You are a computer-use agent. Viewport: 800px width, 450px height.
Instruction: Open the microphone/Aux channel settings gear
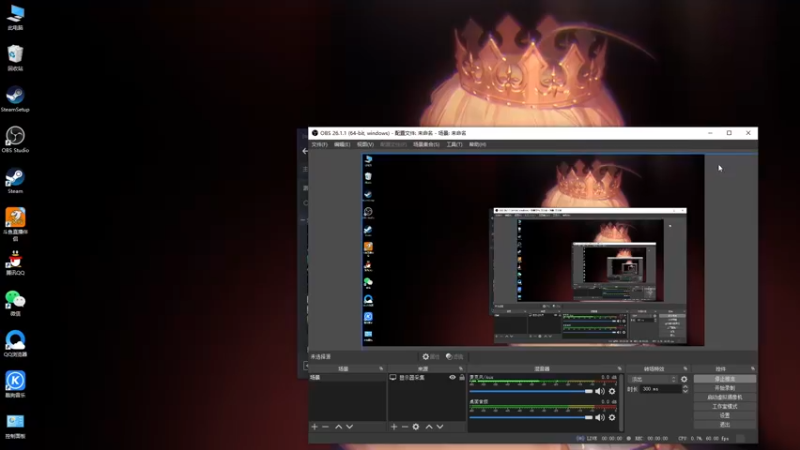(612, 391)
